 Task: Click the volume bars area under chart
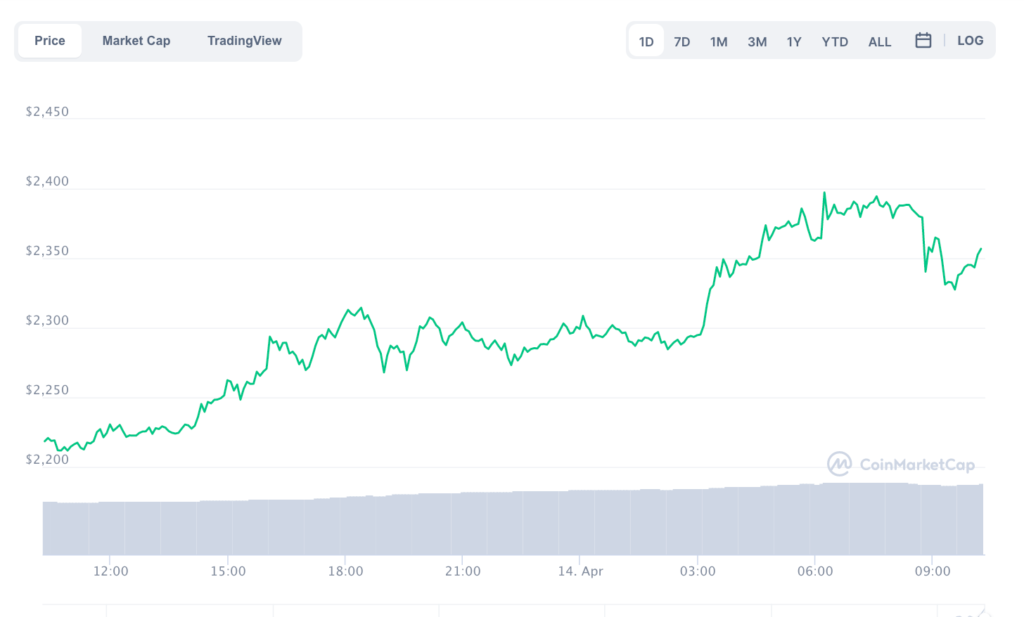click(513, 520)
